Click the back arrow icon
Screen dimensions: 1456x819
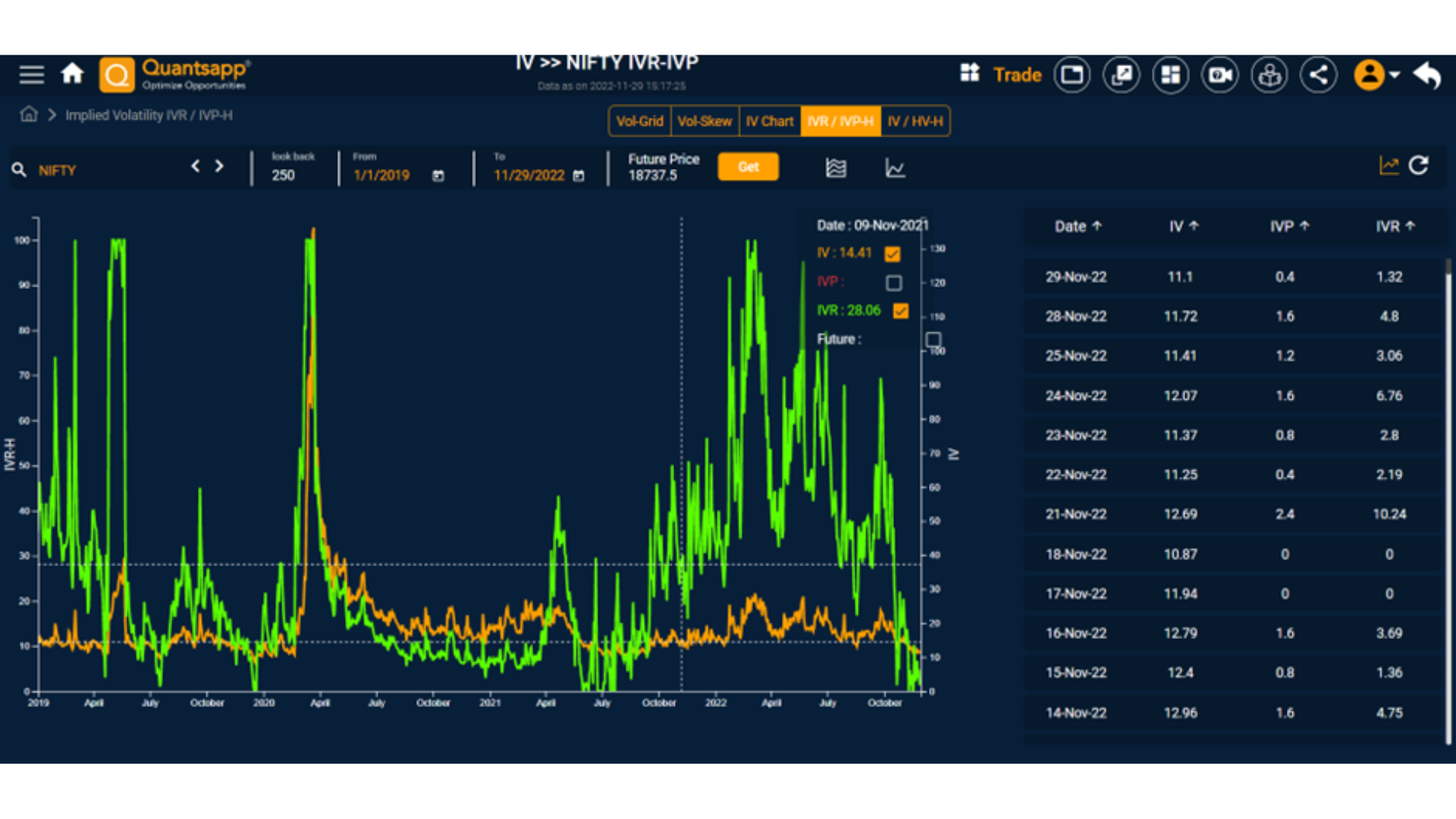[x=1427, y=74]
